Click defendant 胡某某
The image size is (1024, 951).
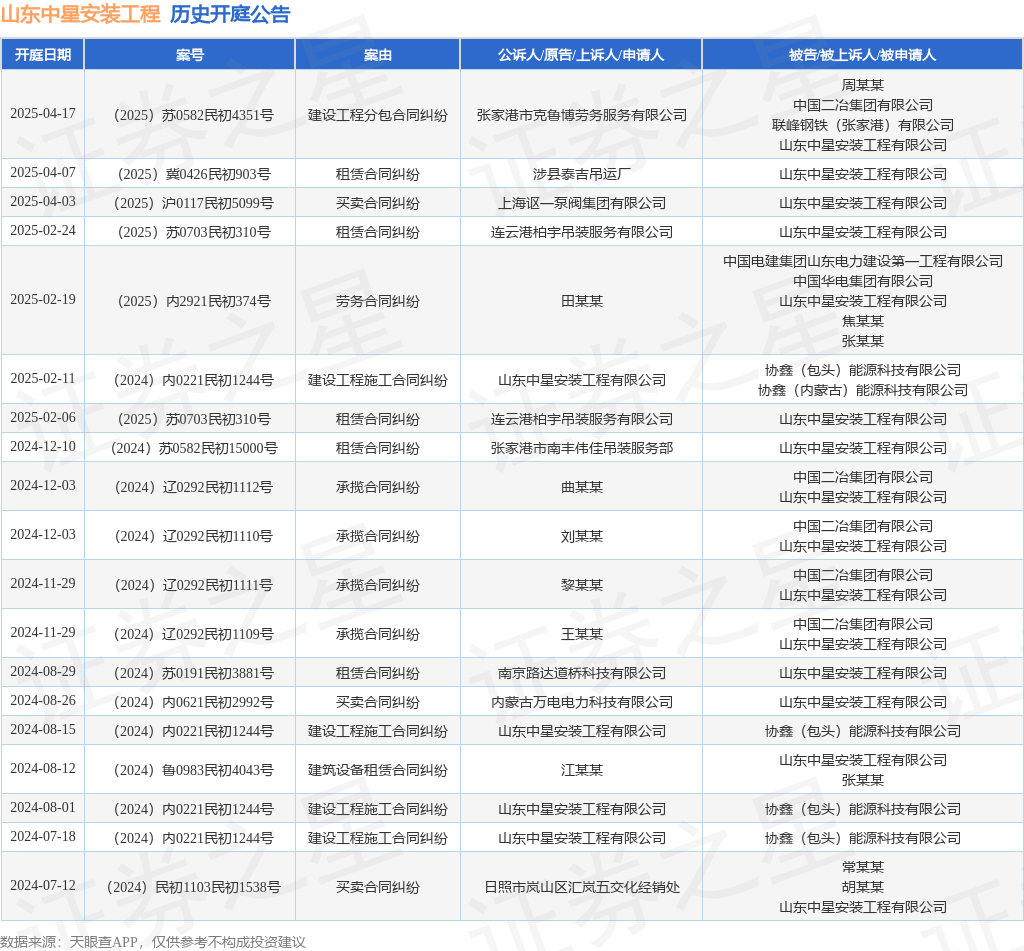click(x=863, y=887)
